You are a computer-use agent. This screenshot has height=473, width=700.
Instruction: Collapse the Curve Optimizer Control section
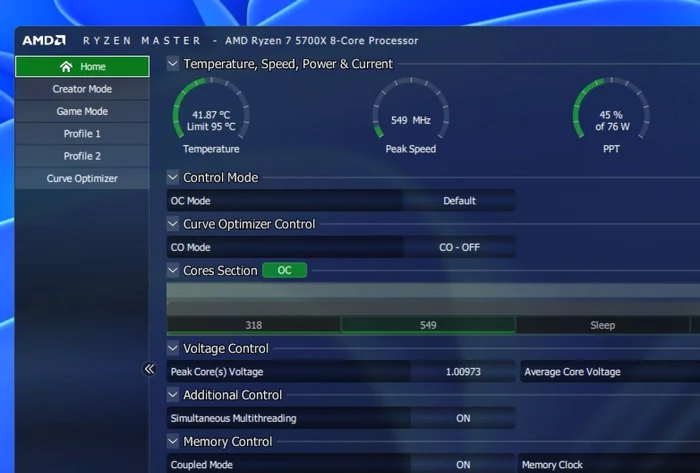click(x=173, y=224)
